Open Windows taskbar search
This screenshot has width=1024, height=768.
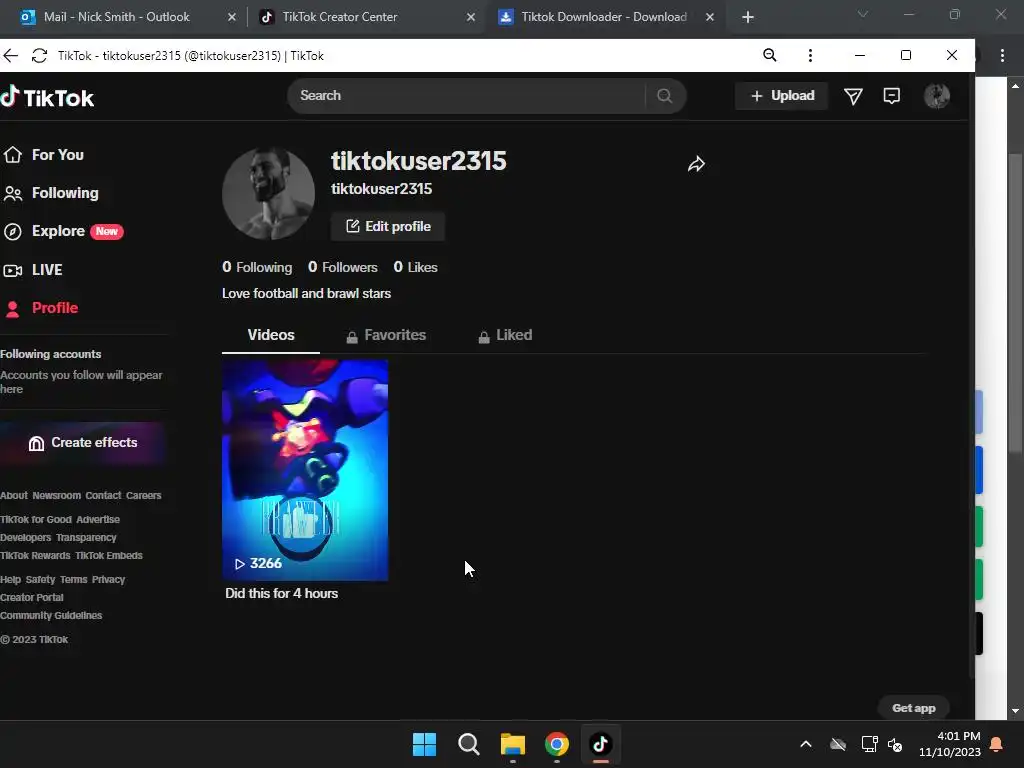tap(468, 744)
